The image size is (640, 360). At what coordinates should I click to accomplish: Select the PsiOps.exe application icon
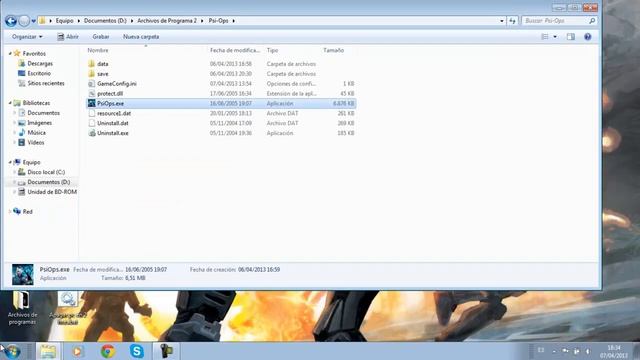click(92, 103)
